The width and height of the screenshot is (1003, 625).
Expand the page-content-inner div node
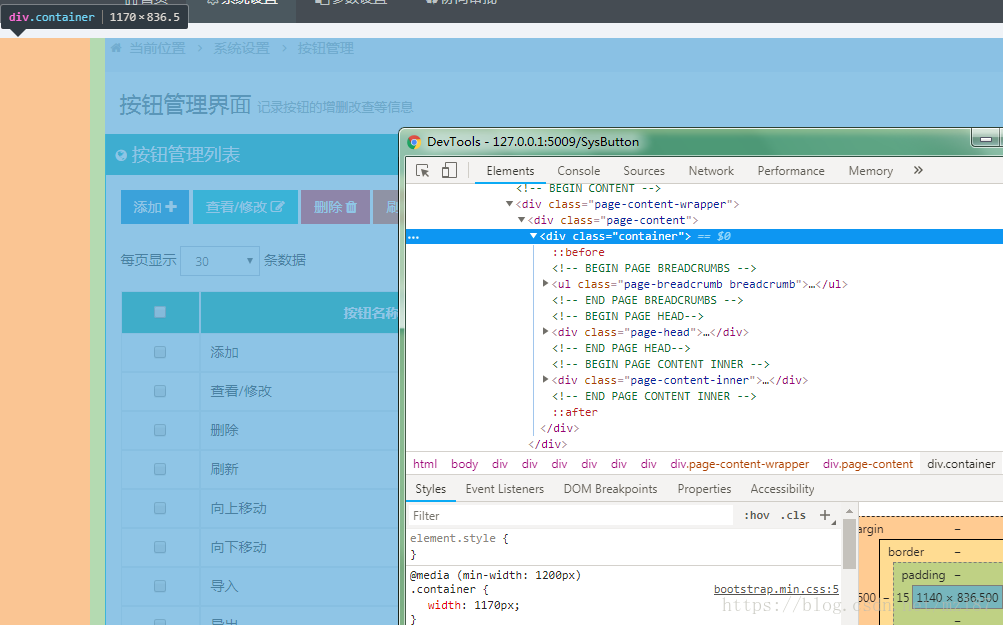point(546,379)
